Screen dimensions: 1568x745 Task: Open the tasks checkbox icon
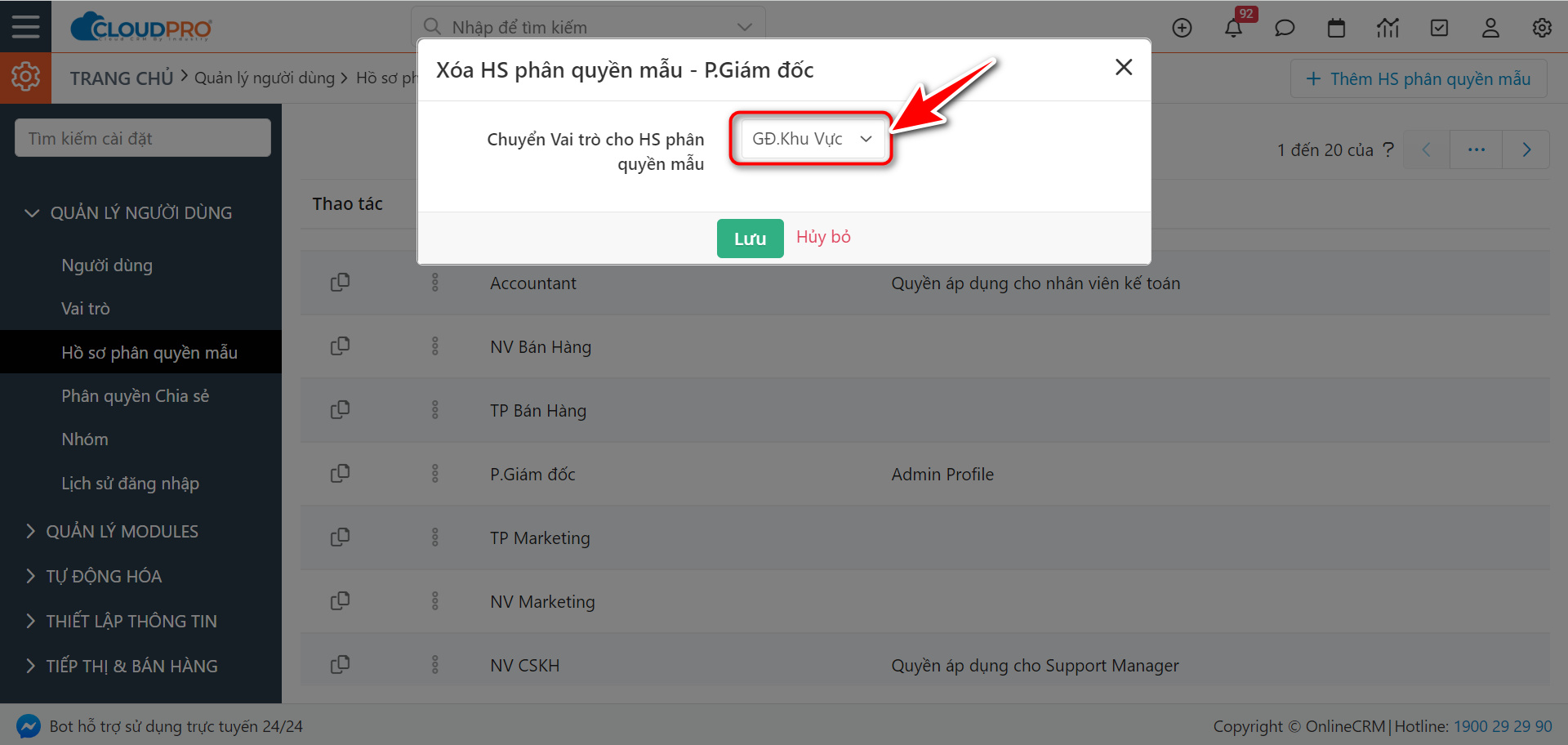[1439, 28]
